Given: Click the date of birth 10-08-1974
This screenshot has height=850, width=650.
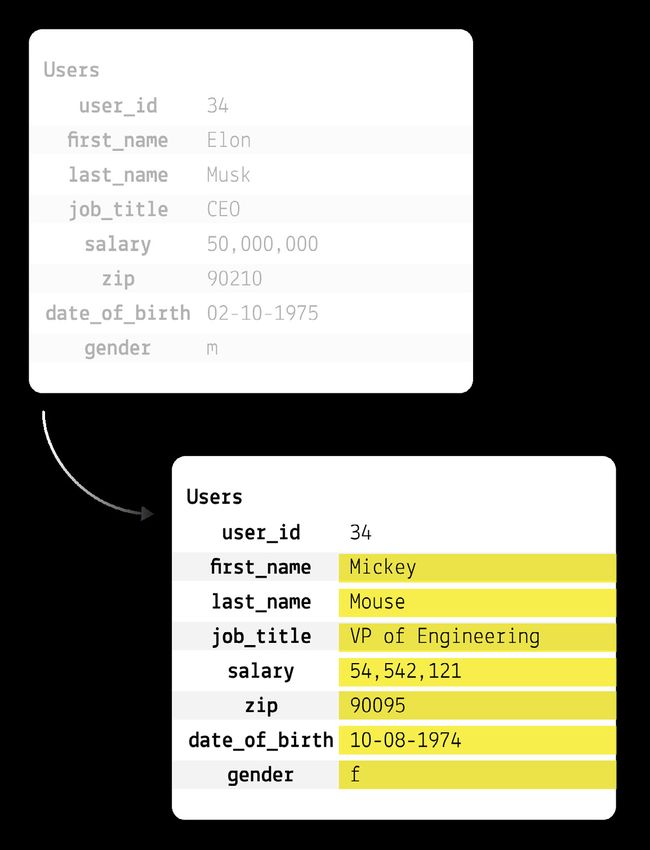Looking at the screenshot, I should (477, 741).
